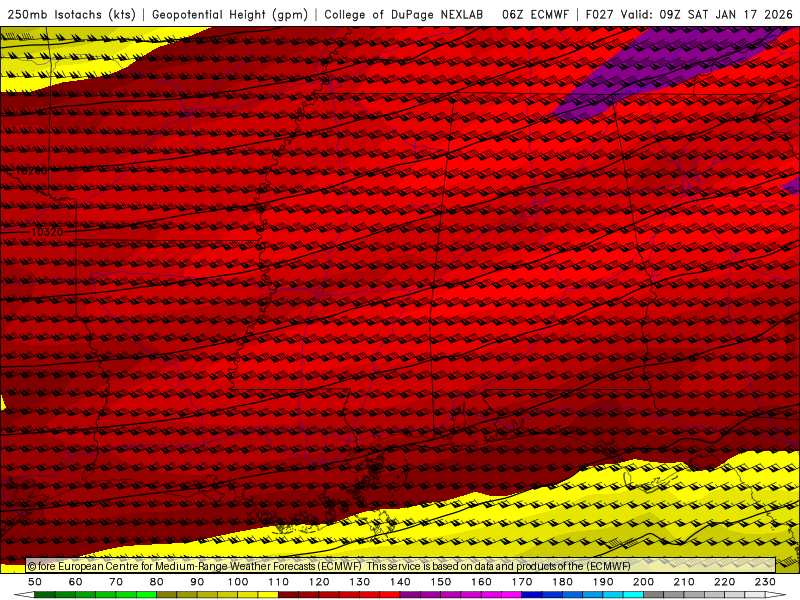Image resolution: width=800 pixels, height=600 pixels.
Task: Click the 170 value on the legend scale
Action: point(522,582)
